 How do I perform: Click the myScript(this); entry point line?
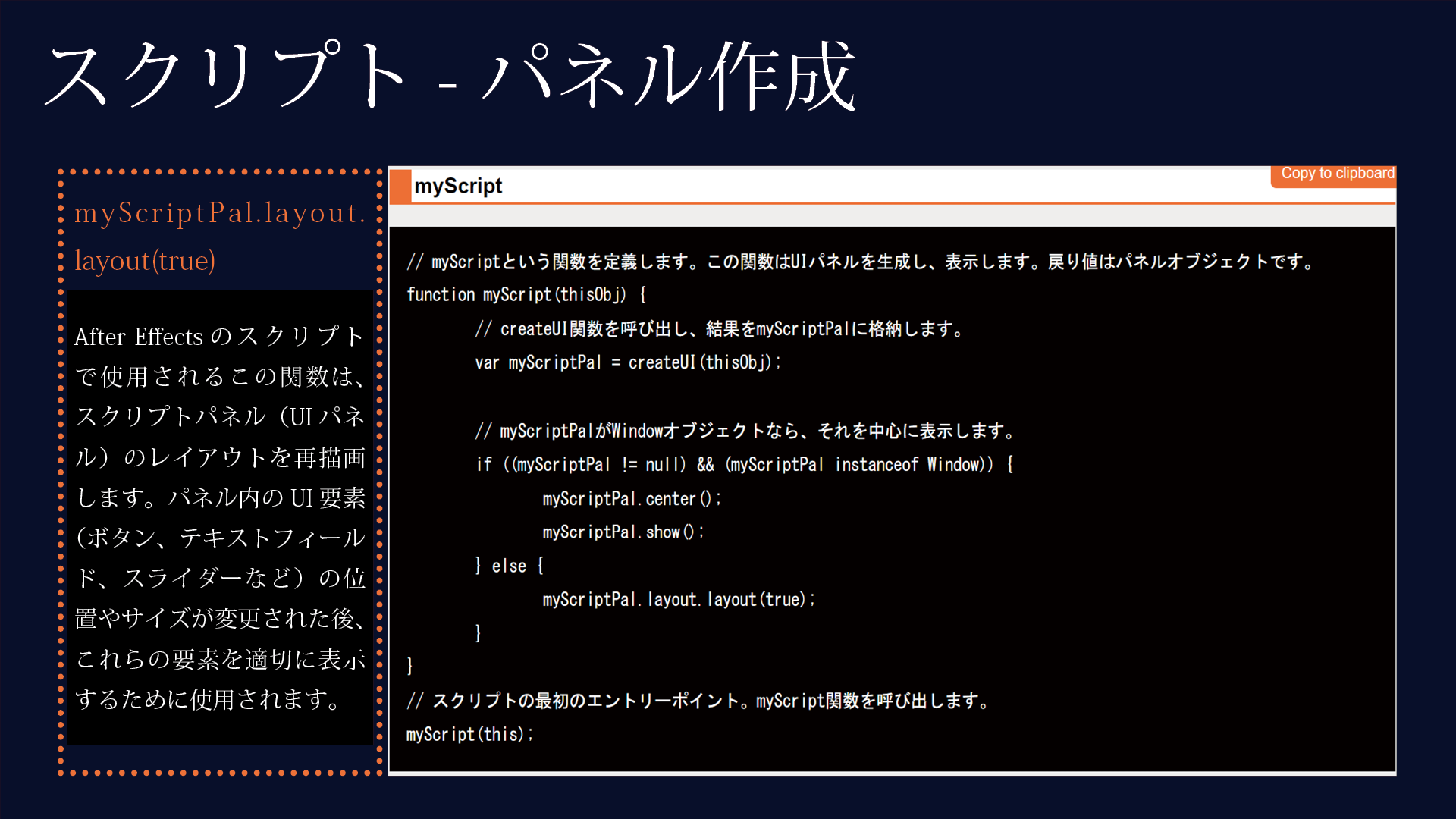(x=470, y=733)
